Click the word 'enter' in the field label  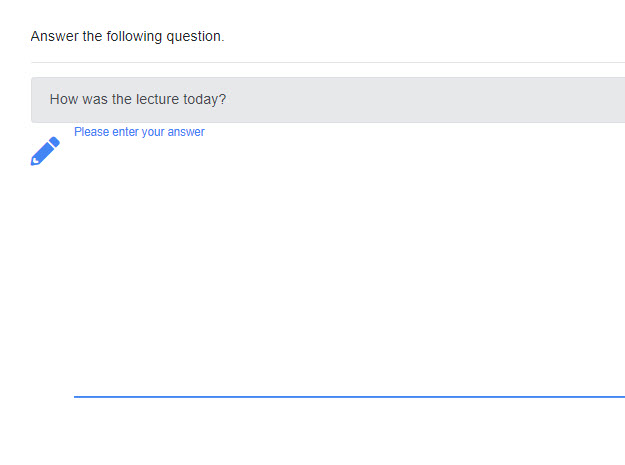click(x=125, y=132)
